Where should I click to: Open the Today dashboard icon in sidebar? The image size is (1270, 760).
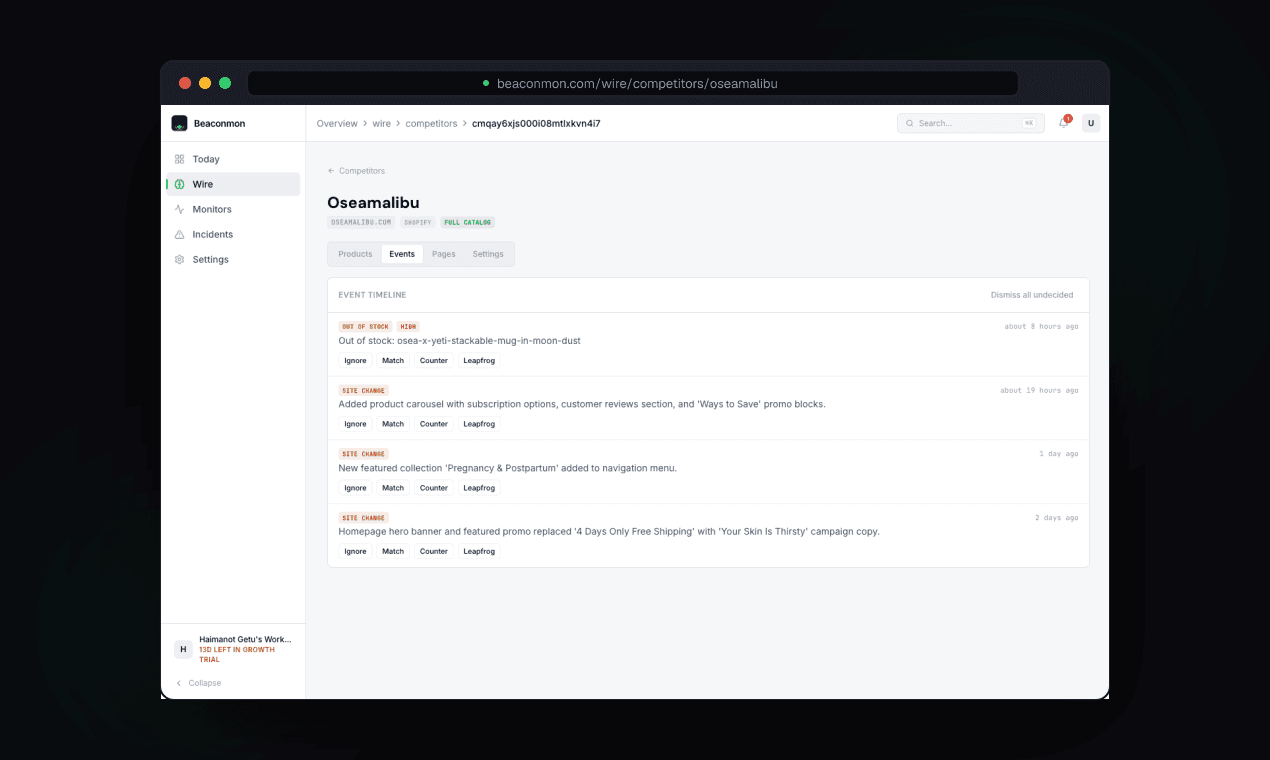179,159
